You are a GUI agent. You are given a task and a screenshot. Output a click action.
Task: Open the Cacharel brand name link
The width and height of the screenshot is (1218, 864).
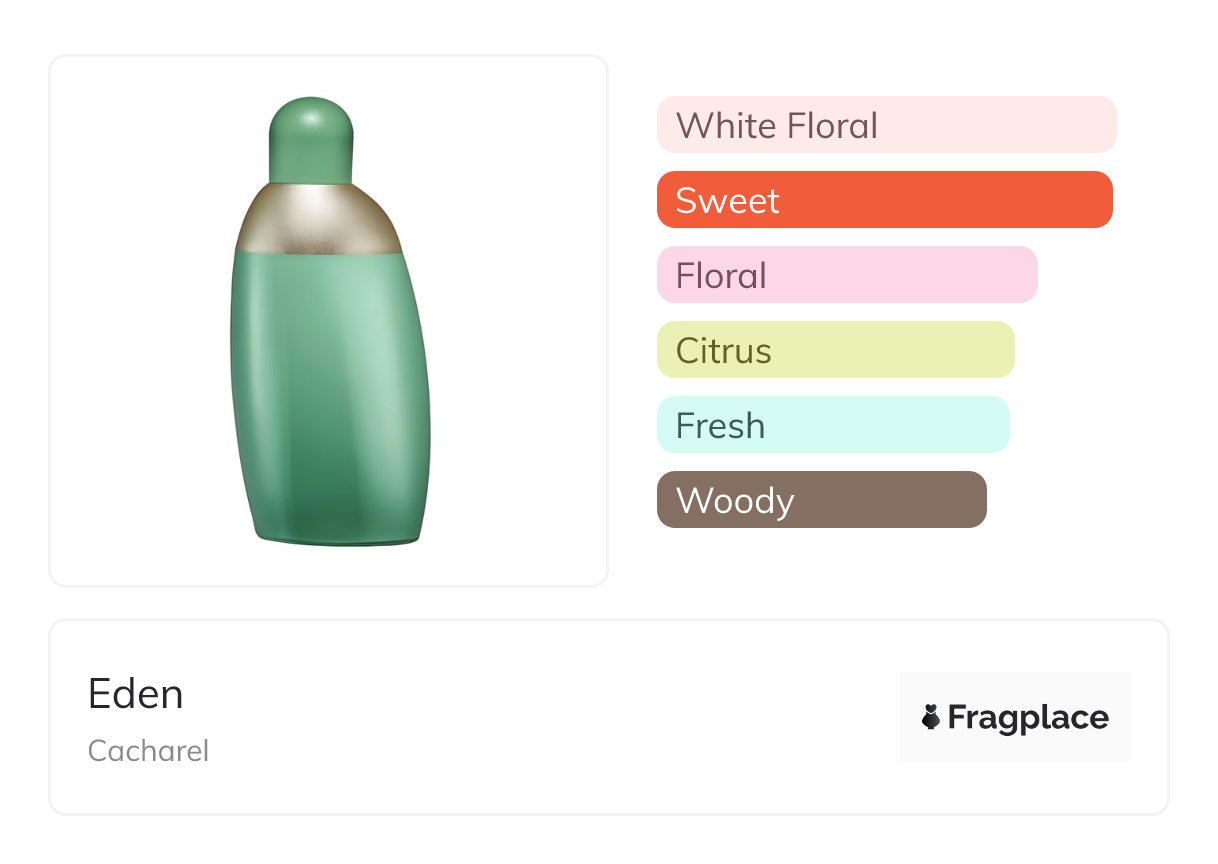tap(148, 751)
